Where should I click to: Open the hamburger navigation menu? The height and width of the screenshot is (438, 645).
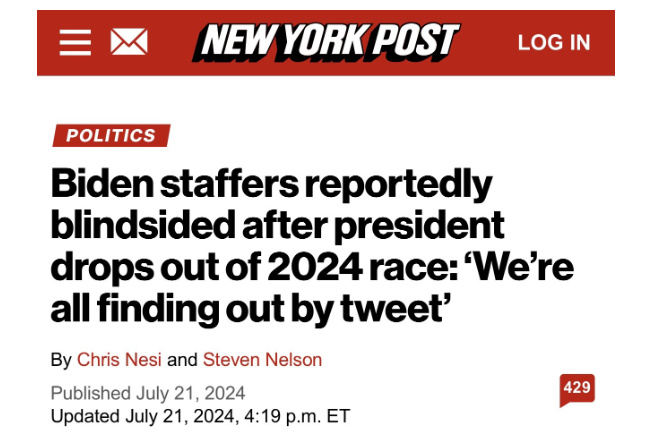(75, 42)
